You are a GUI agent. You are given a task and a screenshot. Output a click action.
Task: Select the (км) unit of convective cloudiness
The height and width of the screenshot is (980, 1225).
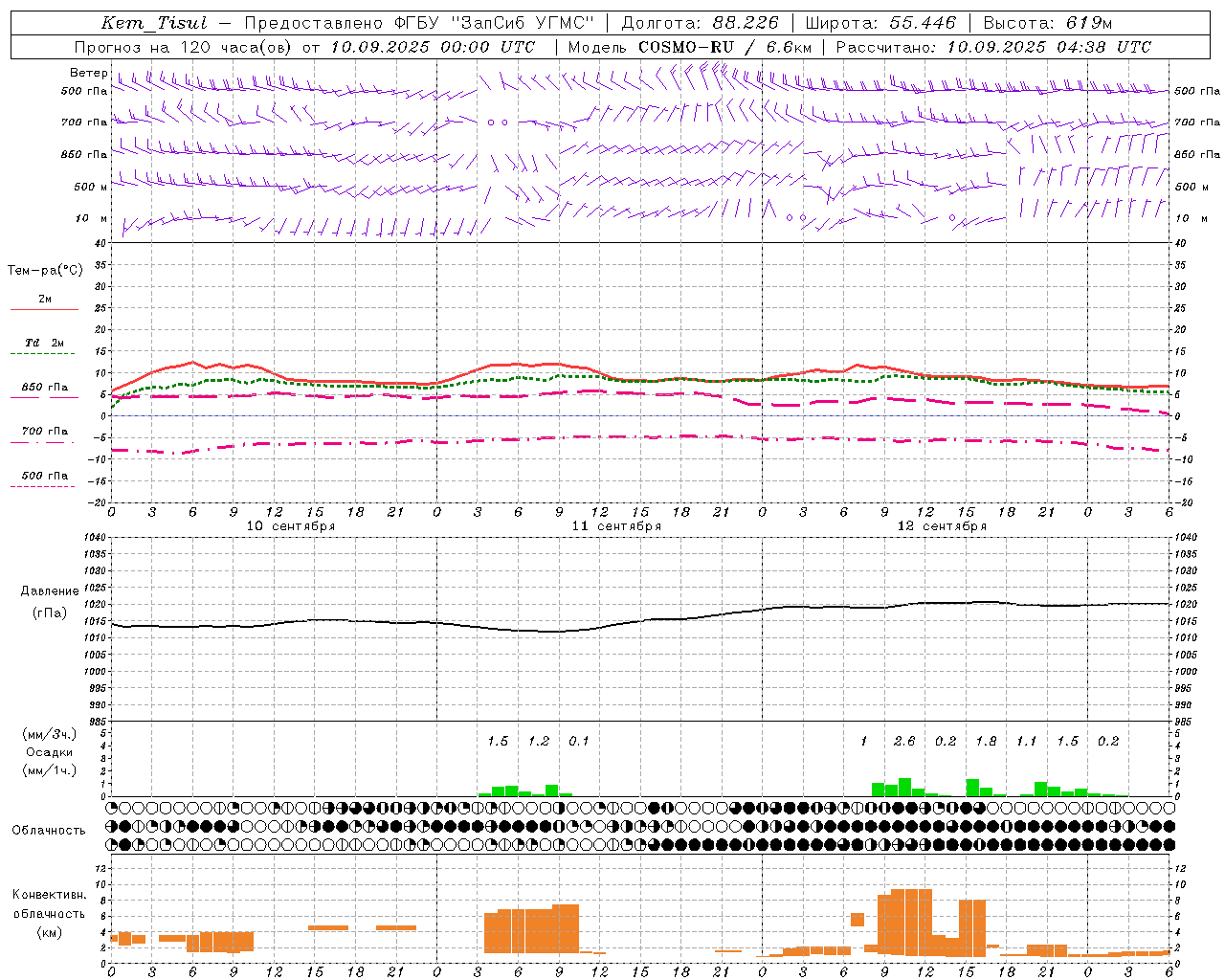point(49,932)
